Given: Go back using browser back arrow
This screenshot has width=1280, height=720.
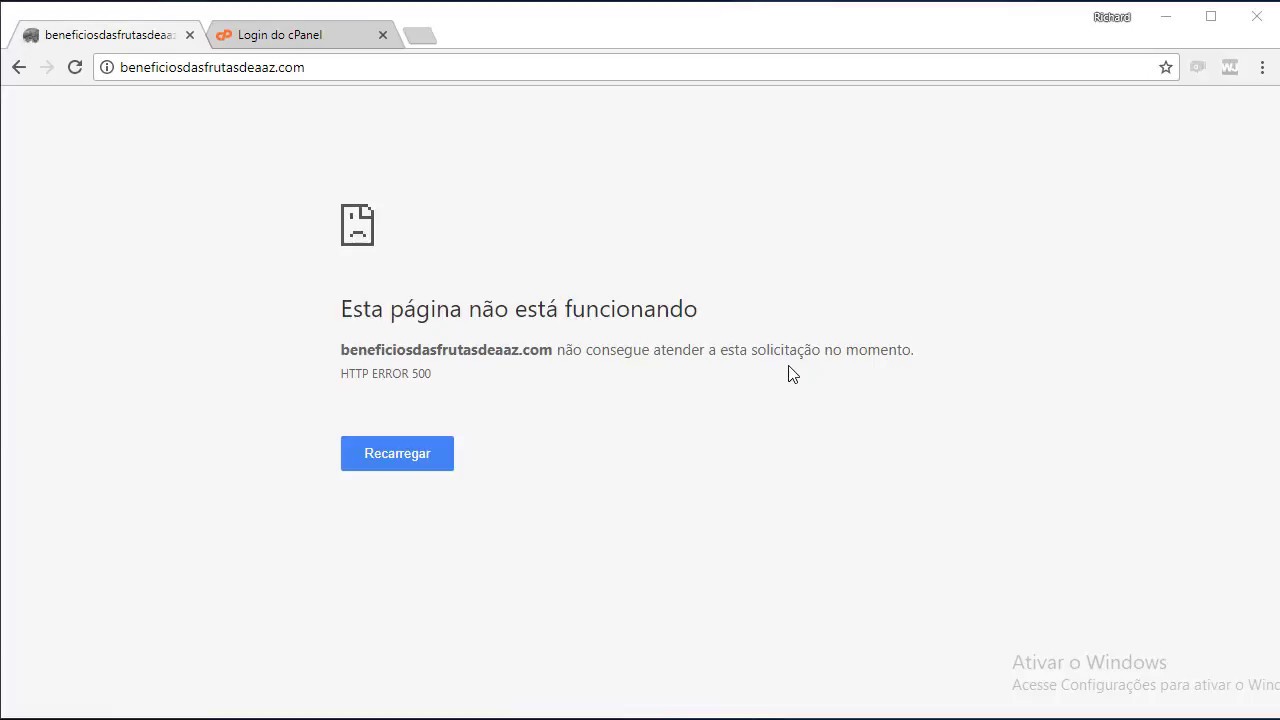Looking at the screenshot, I should click(19, 67).
